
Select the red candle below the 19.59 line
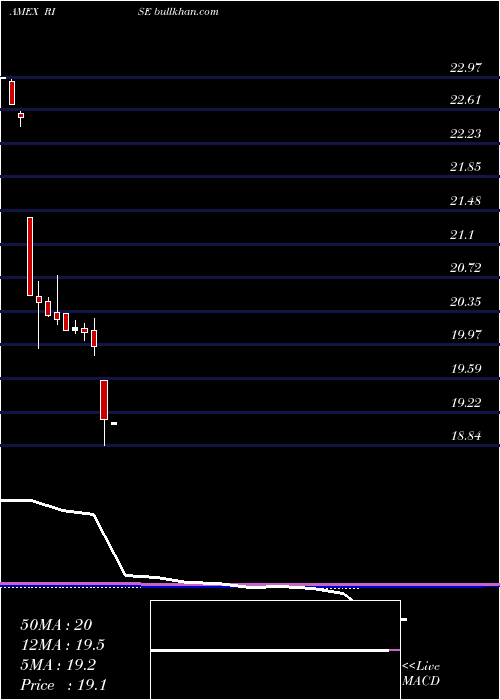coord(104,400)
